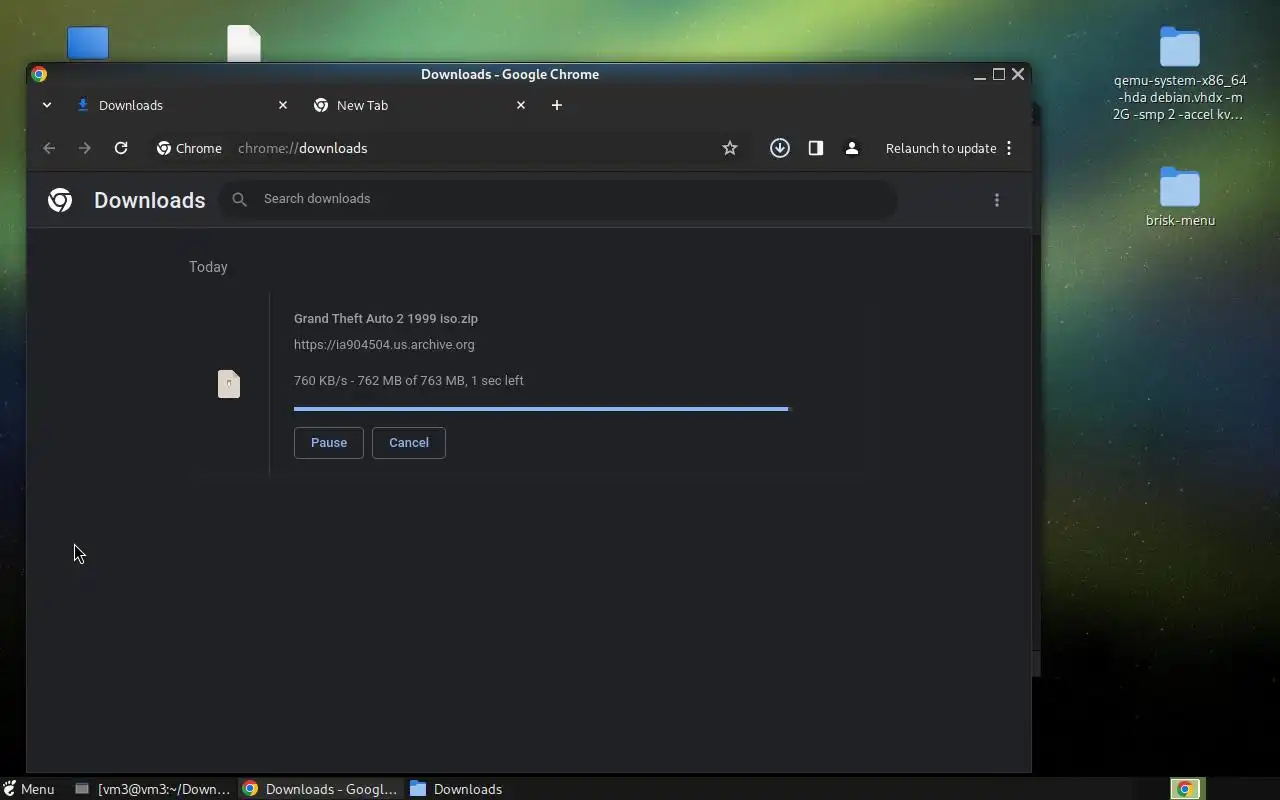Click Relaunch to update

pos(941,148)
